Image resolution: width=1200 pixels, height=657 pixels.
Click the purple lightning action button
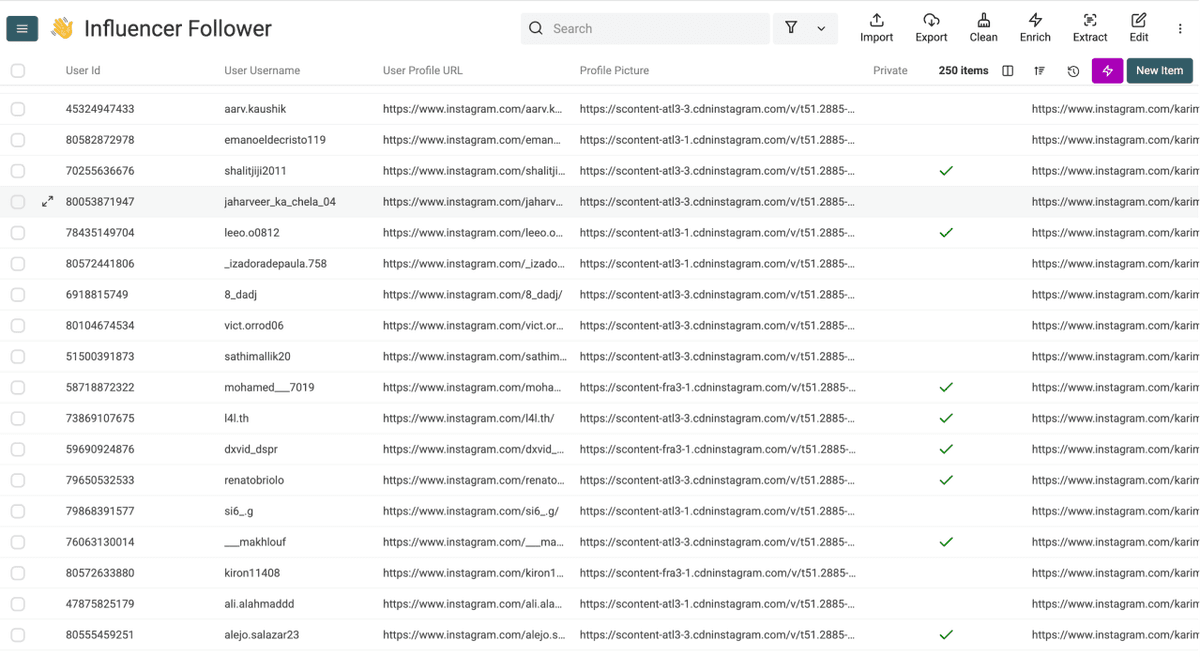click(x=1107, y=71)
